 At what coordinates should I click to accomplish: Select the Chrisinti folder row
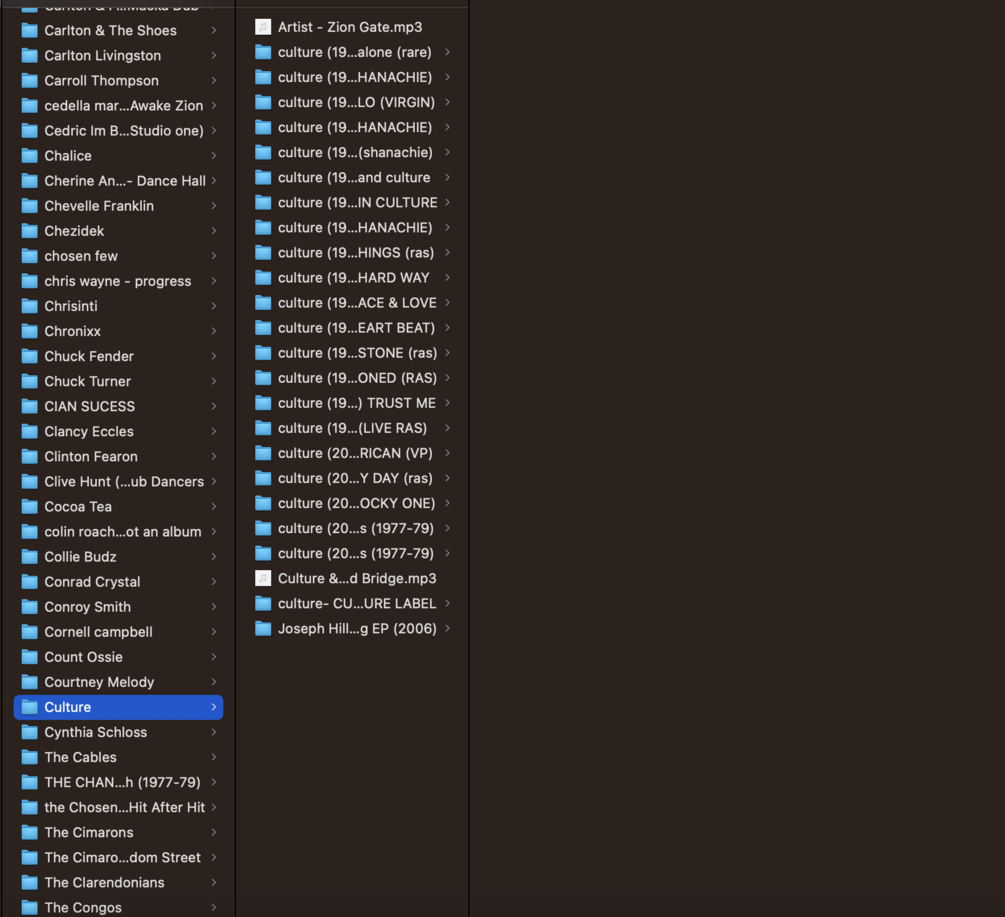(119, 306)
